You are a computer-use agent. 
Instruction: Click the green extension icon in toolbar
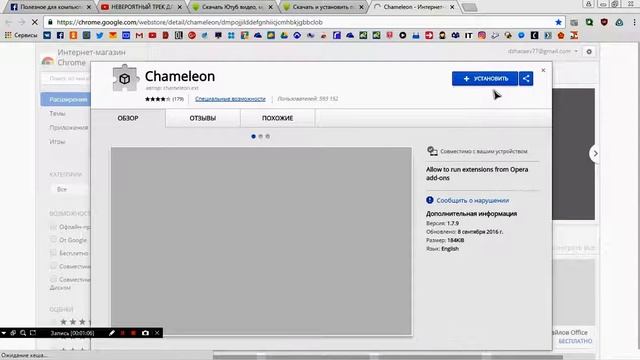(x=589, y=22)
